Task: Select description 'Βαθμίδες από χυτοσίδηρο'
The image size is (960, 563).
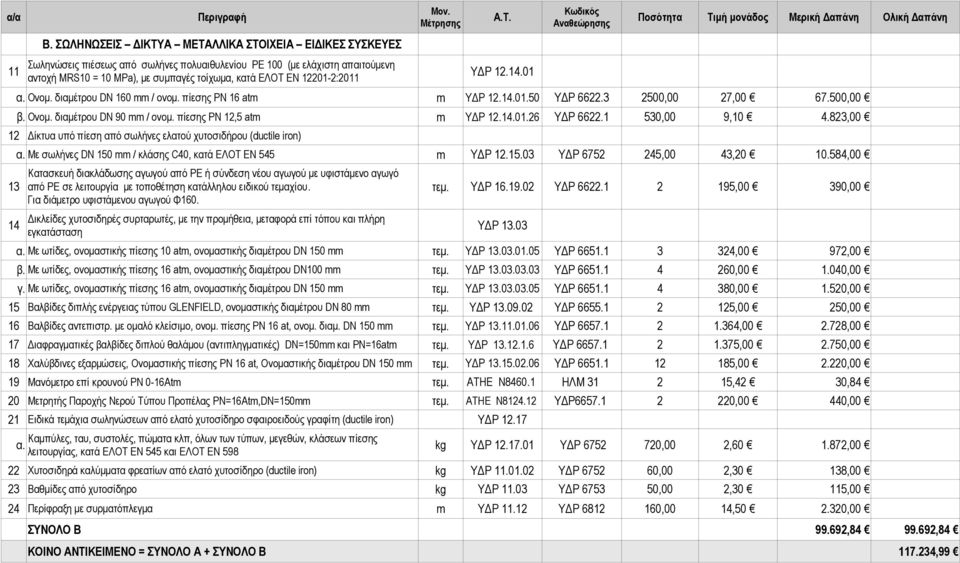Action: click(x=82, y=489)
